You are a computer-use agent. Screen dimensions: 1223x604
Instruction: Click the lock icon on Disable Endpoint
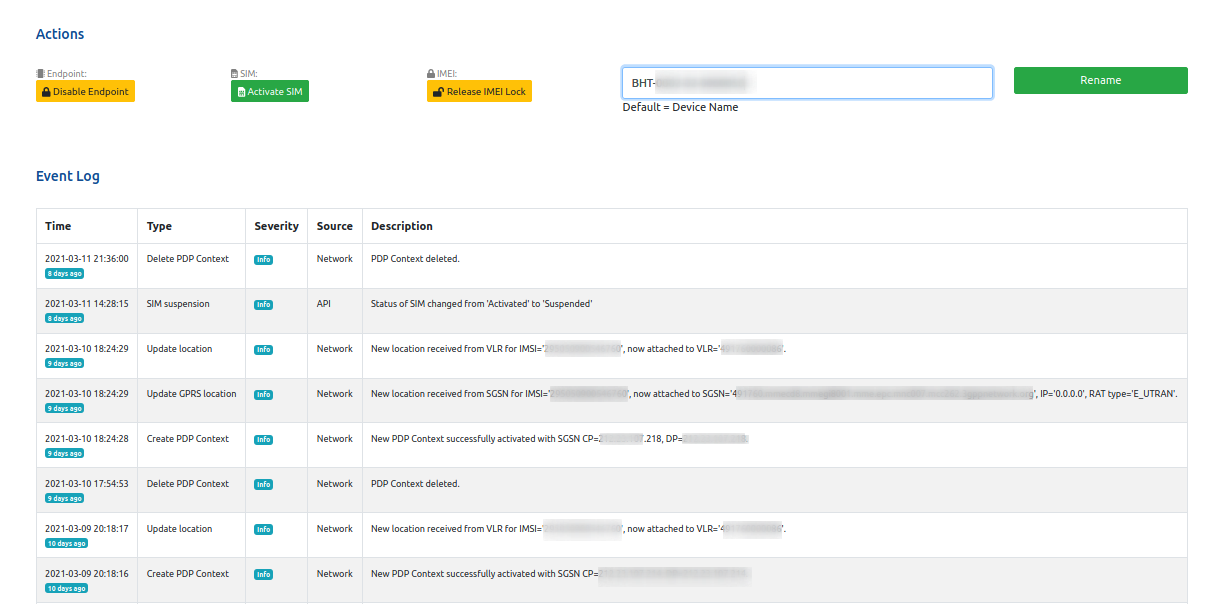point(45,92)
